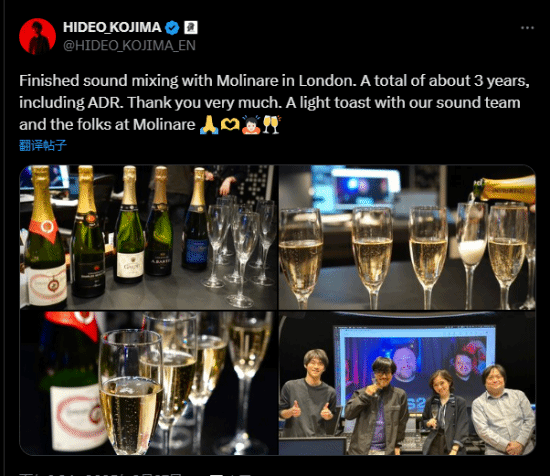Viewport: 550px width, 476px height.
Task: Click the blue verified checkmark badge
Action: 172,27
